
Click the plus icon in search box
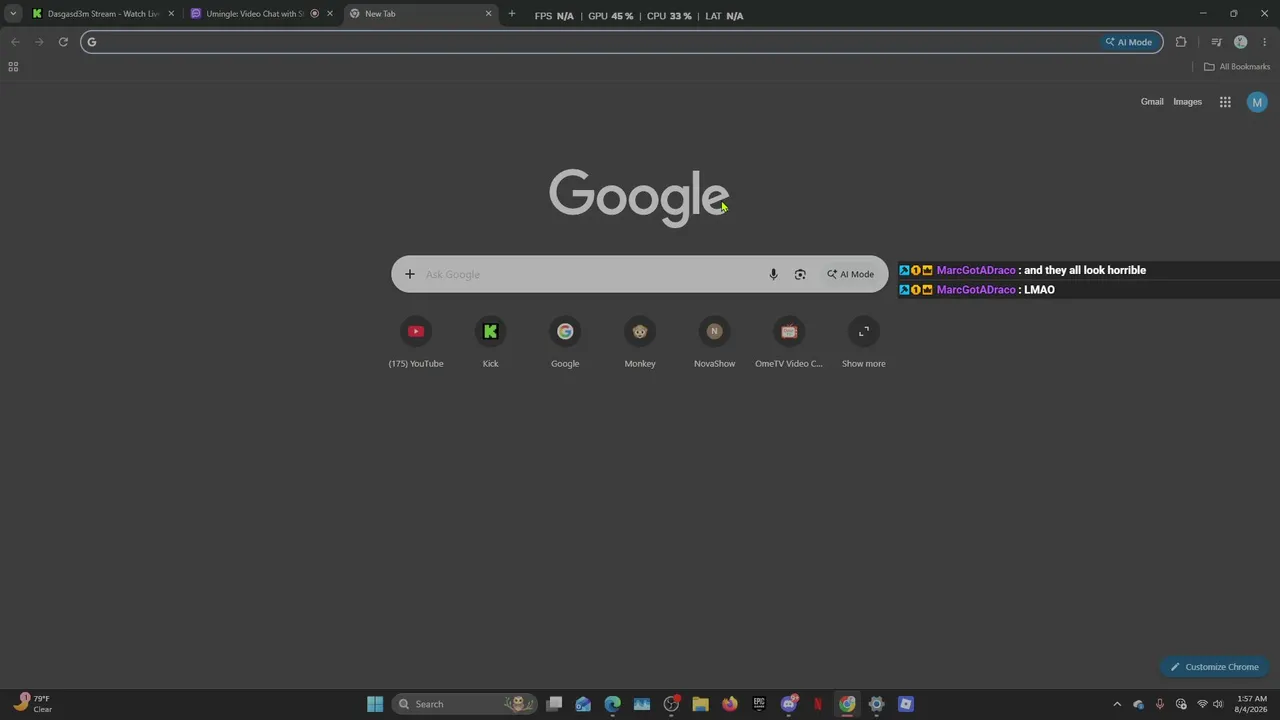[409, 274]
